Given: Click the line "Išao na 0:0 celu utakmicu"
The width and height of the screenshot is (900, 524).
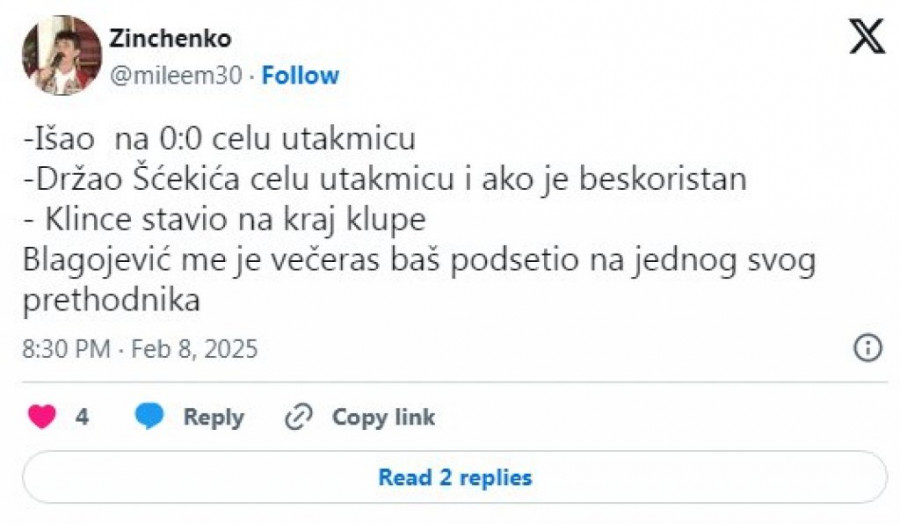Looking at the screenshot, I should tap(218, 138).
